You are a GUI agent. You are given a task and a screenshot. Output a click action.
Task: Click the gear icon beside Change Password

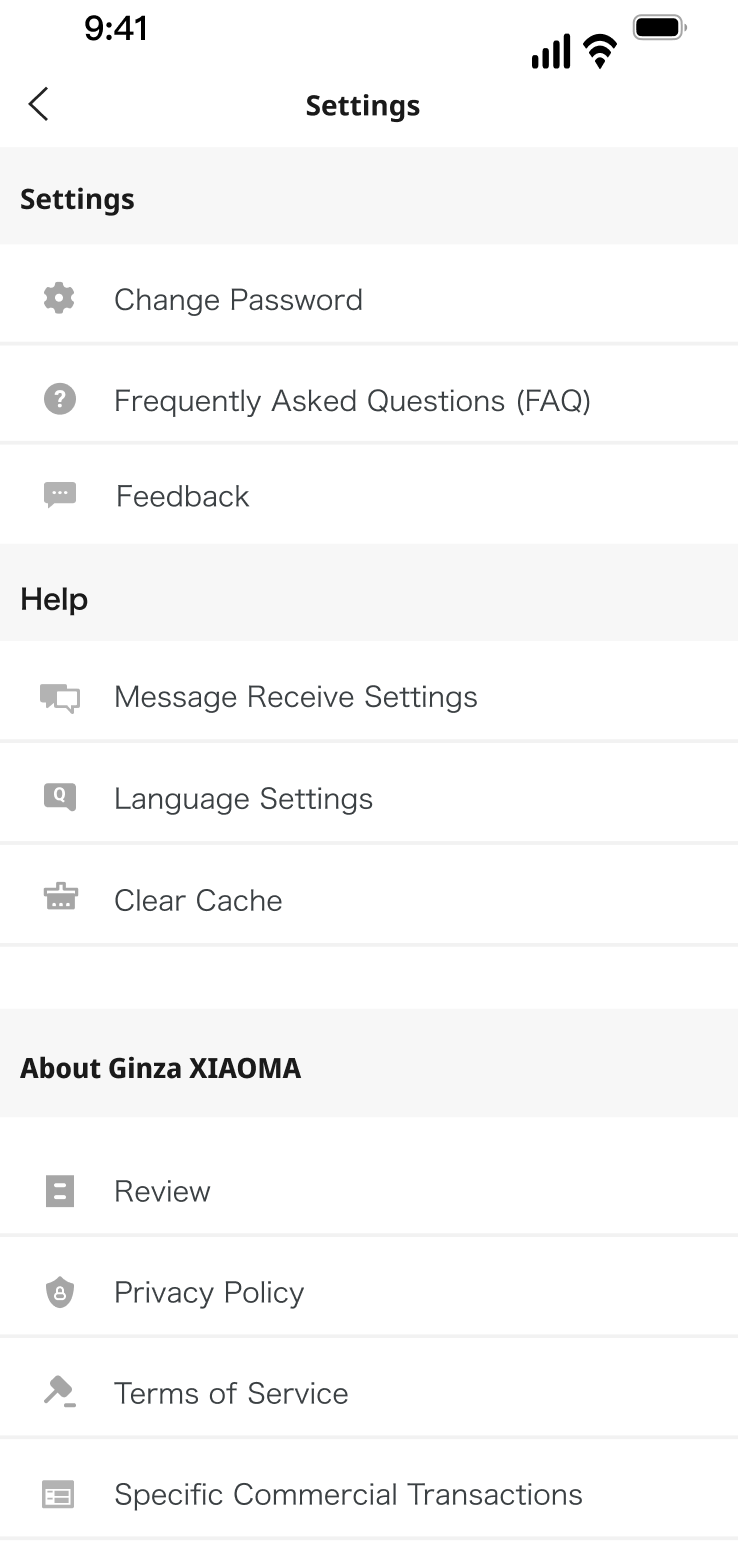point(60,299)
